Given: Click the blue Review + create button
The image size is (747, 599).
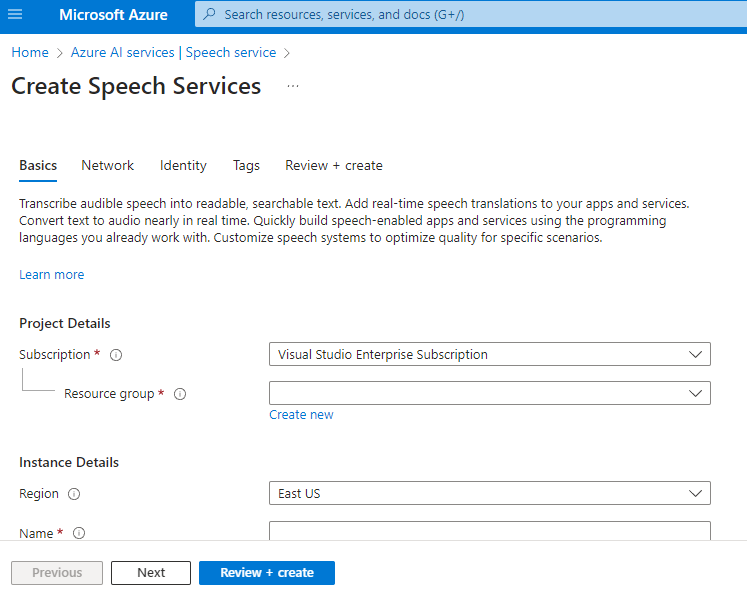Looking at the screenshot, I should pyautogui.click(x=266, y=573).
